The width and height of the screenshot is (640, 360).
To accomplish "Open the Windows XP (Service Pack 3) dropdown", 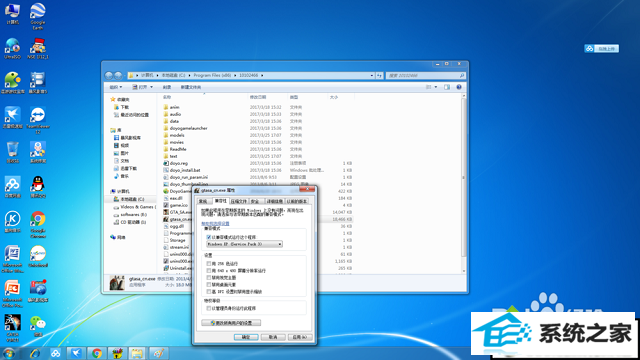I will tap(244, 244).
